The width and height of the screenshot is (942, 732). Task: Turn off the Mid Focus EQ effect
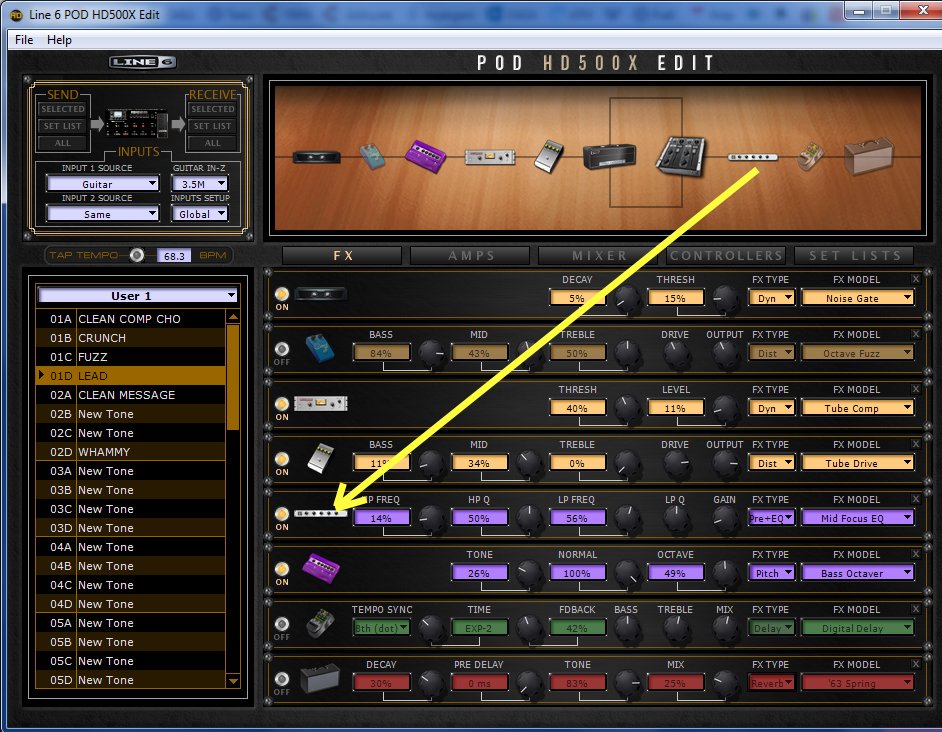(x=282, y=514)
